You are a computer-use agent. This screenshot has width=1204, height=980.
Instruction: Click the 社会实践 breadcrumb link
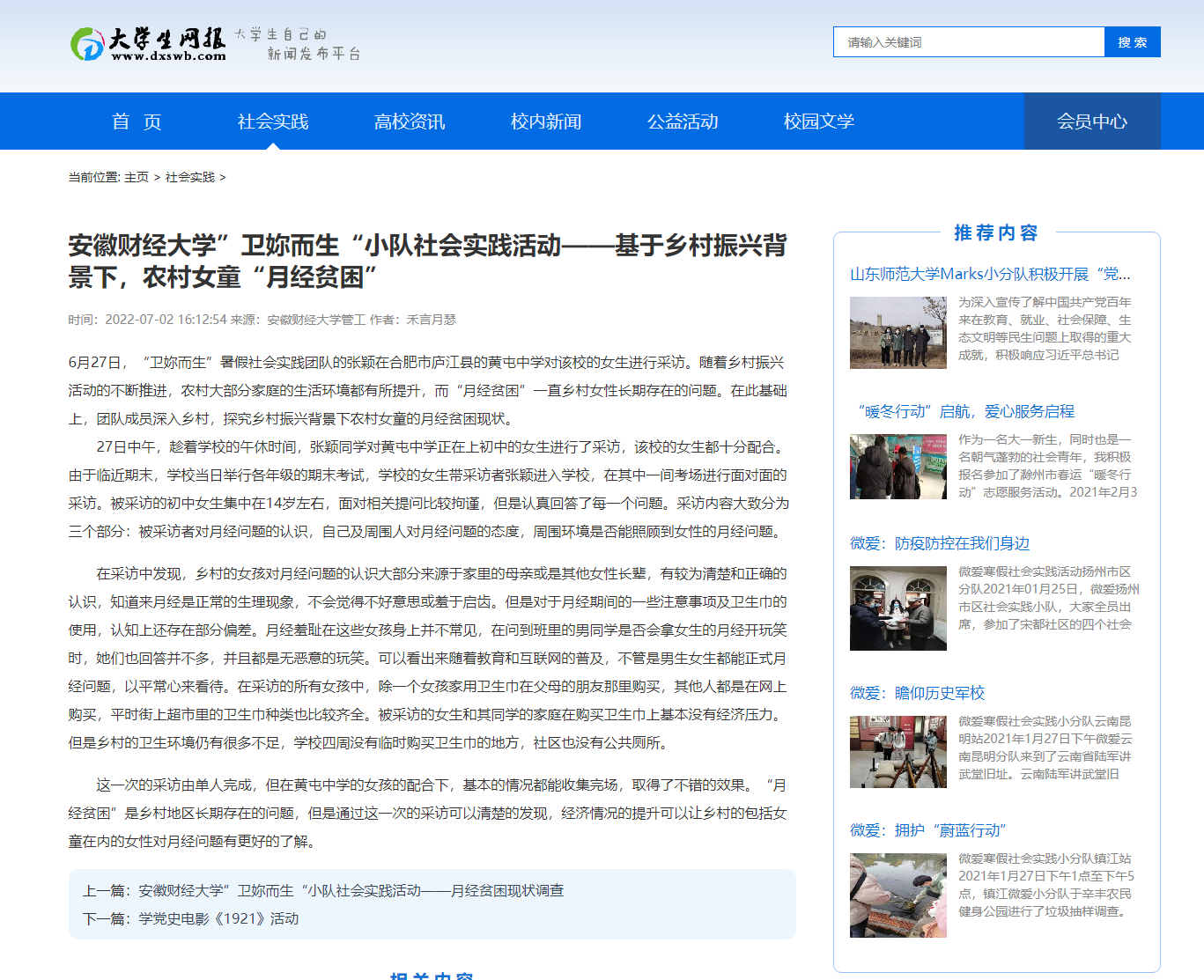coord(190,178)
